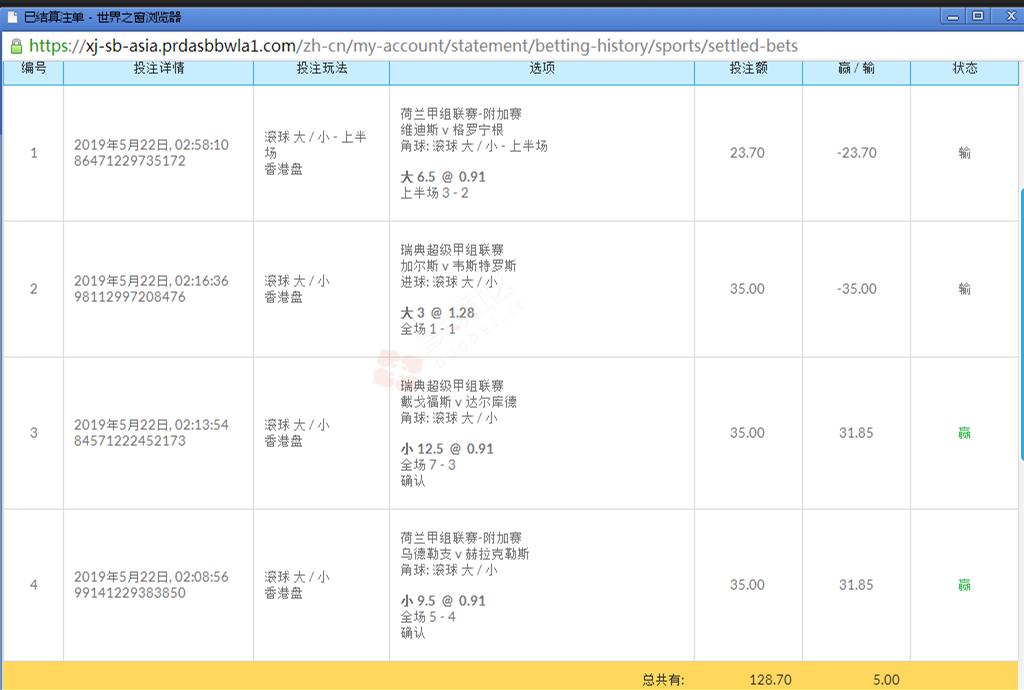Click the selection 小 12.5 @ 0.91
The image size is (1024, 690).
tap(447, 448)
